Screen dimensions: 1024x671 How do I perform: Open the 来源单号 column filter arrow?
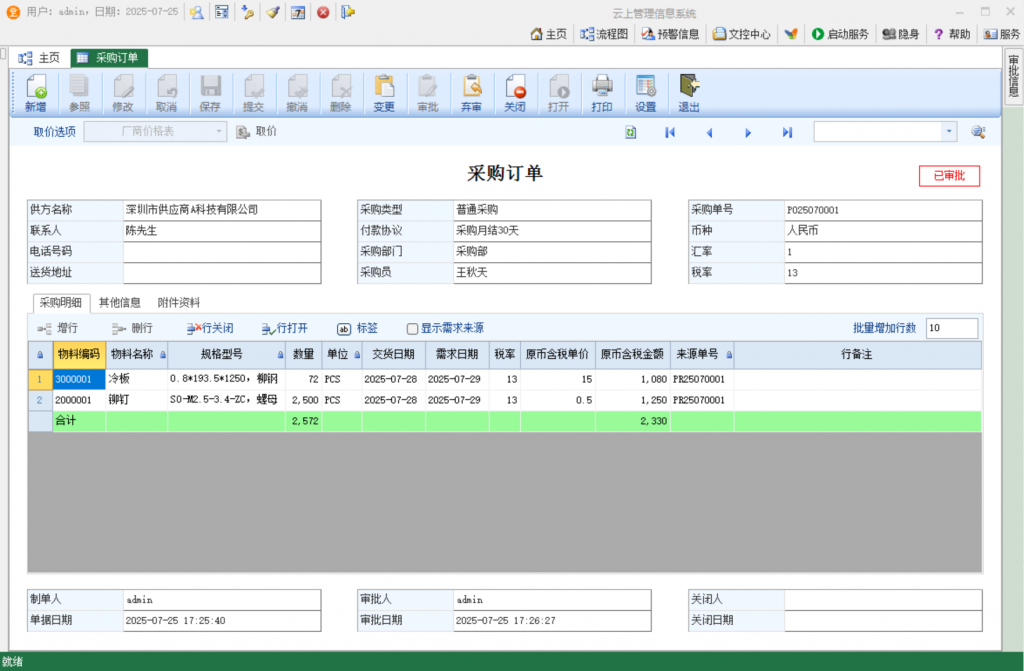tap(729, 355)
